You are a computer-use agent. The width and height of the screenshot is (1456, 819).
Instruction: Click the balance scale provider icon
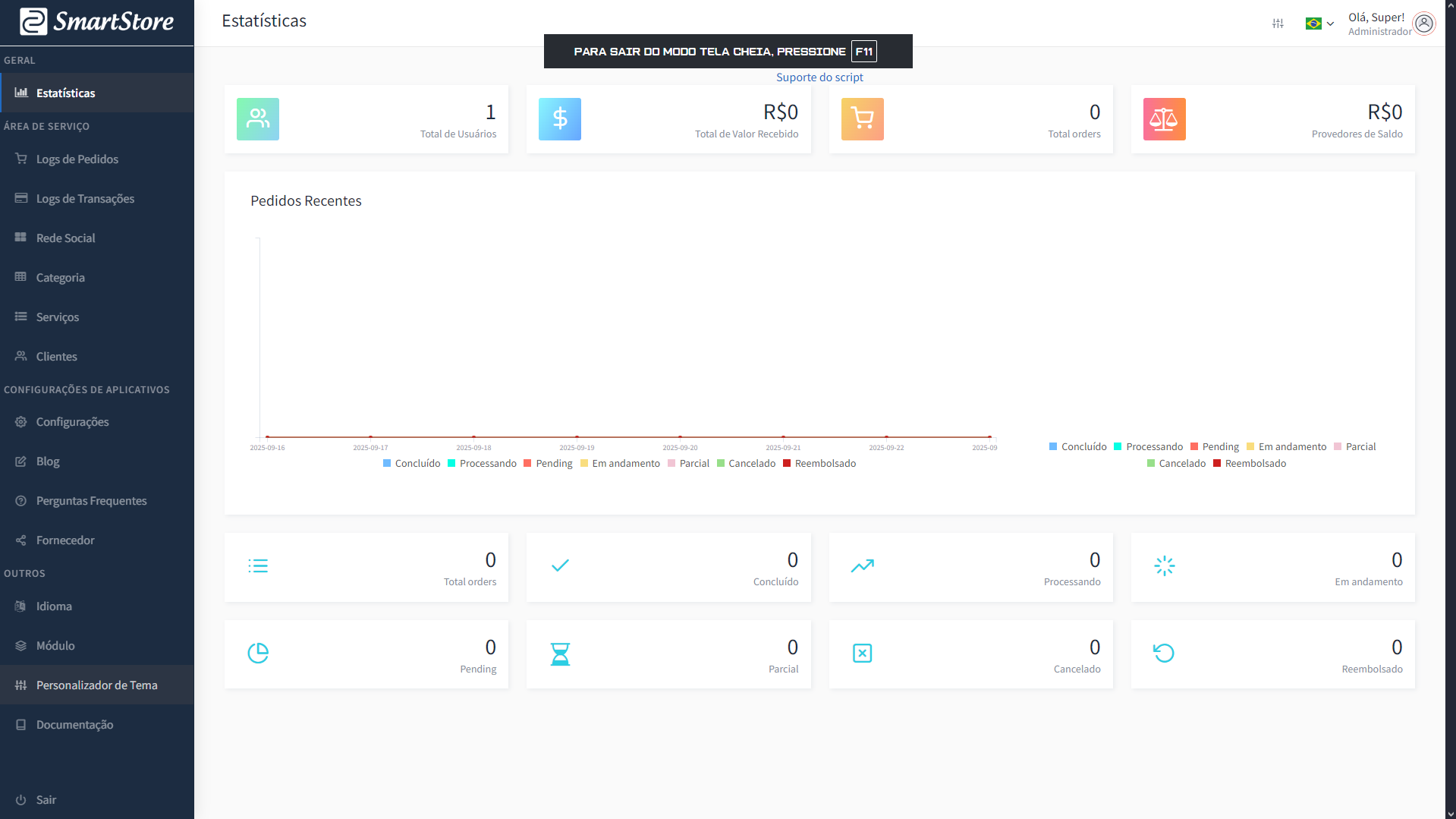pos(1164,119)
